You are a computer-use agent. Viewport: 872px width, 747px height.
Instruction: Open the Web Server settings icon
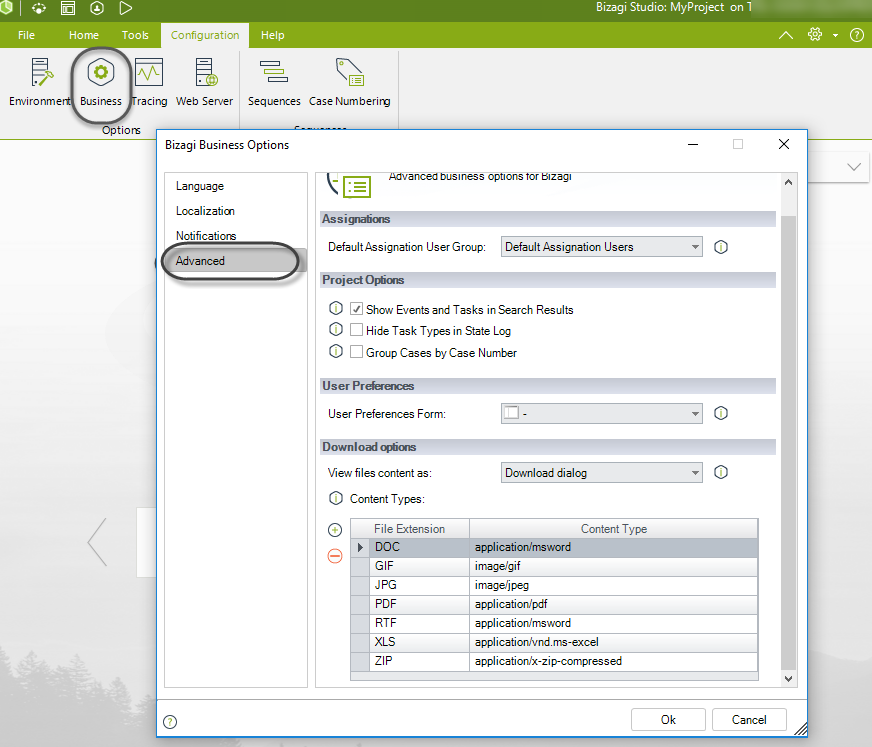click(205, 82)
